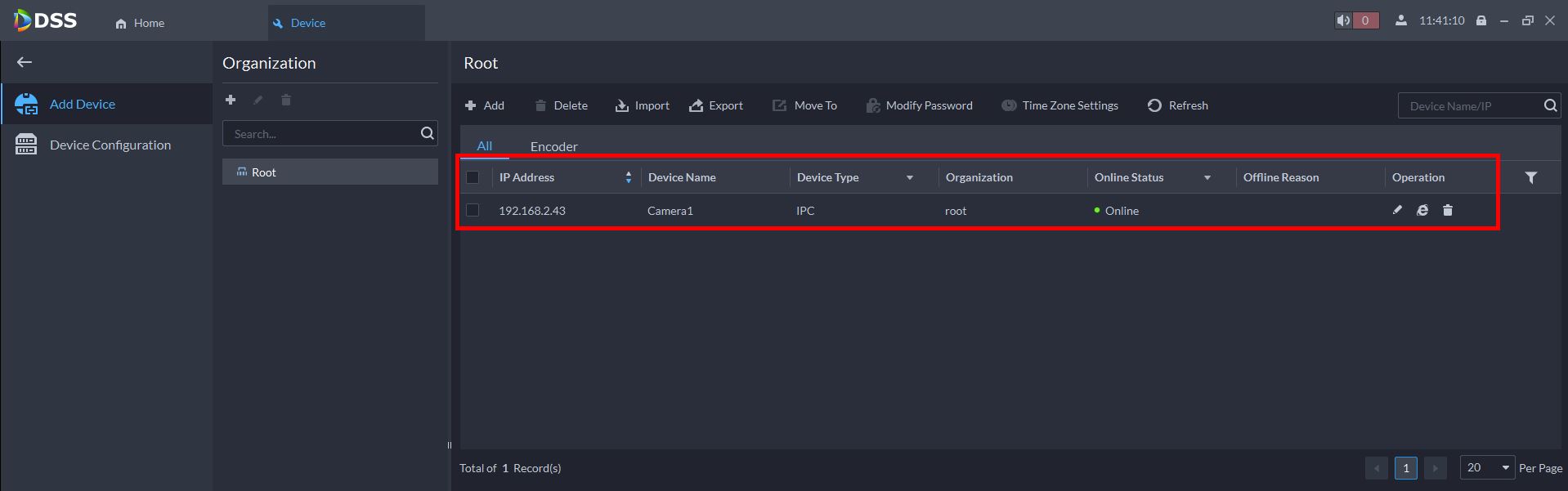The image size is (1568, 491).
Task: Check the box for 192.168.2.43 row
Action: click(x=473, y=210)
